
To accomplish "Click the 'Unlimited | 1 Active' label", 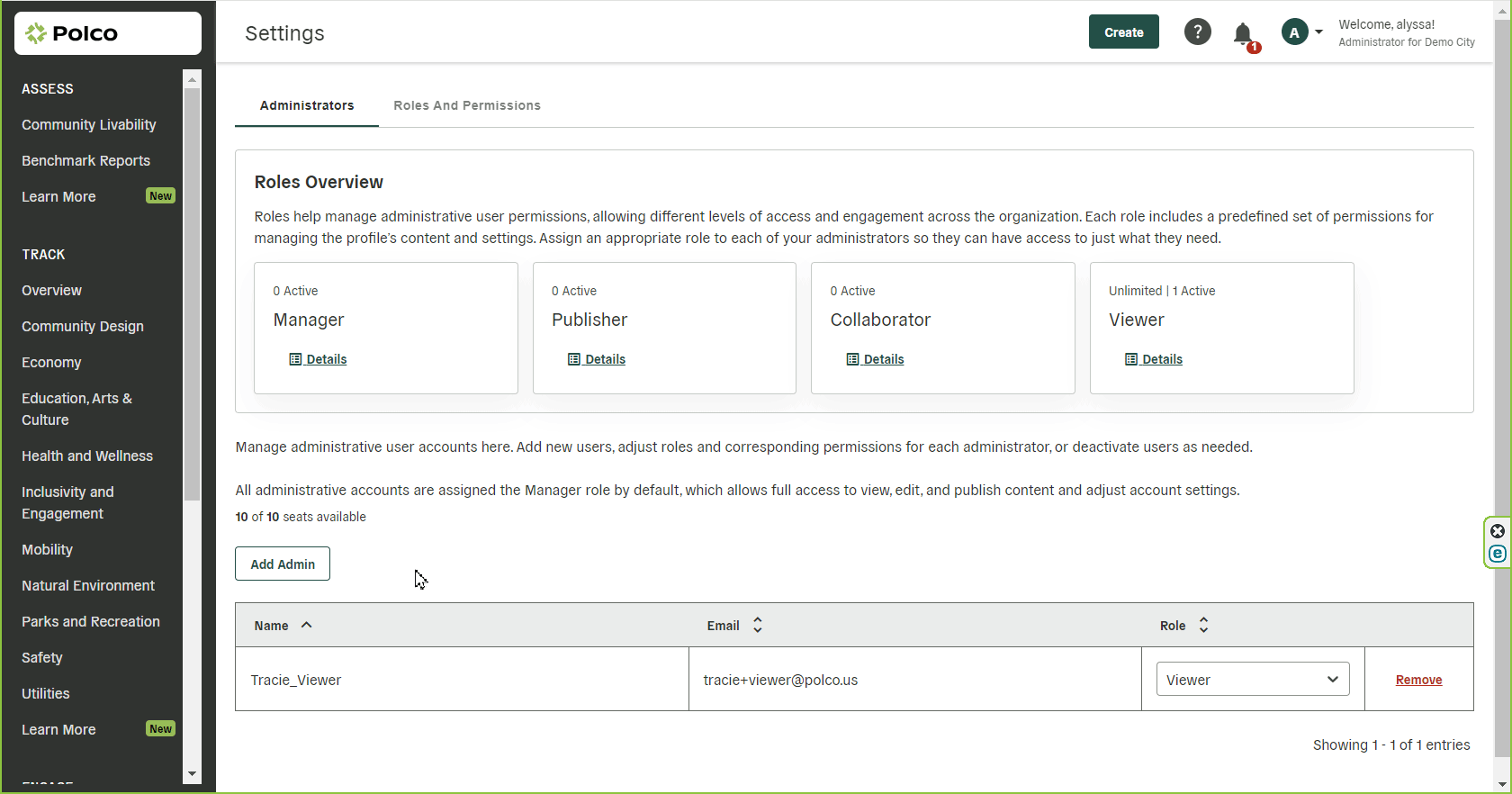I will tap(1162, 291).
